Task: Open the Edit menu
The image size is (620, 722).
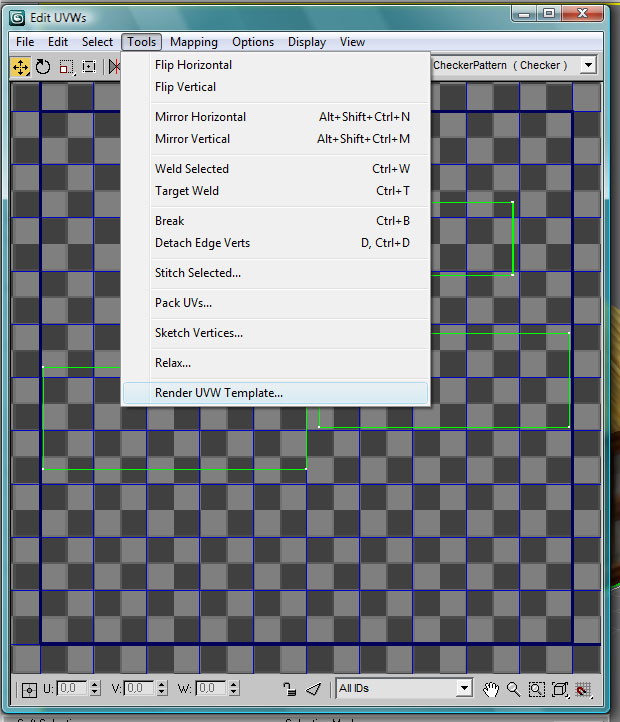Action: point(58,42)
